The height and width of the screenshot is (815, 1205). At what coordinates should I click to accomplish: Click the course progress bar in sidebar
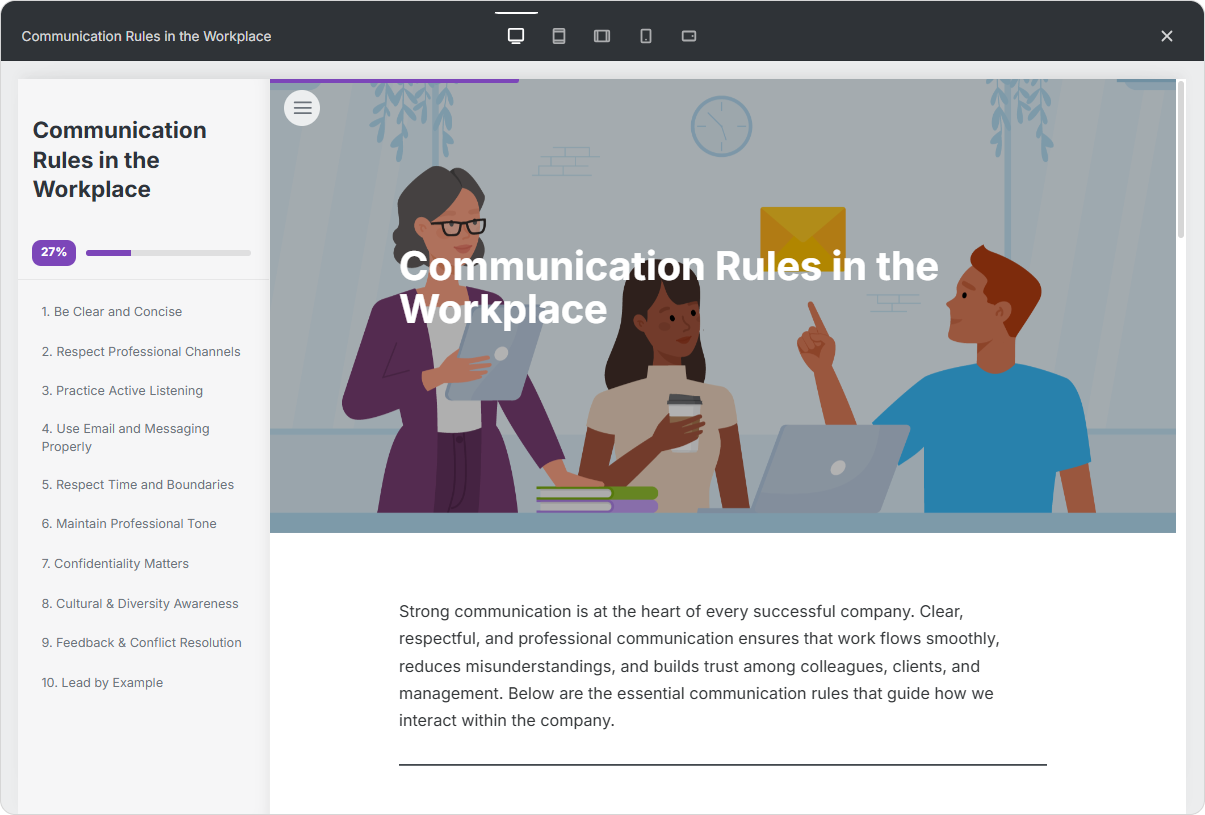click(168, 253)
